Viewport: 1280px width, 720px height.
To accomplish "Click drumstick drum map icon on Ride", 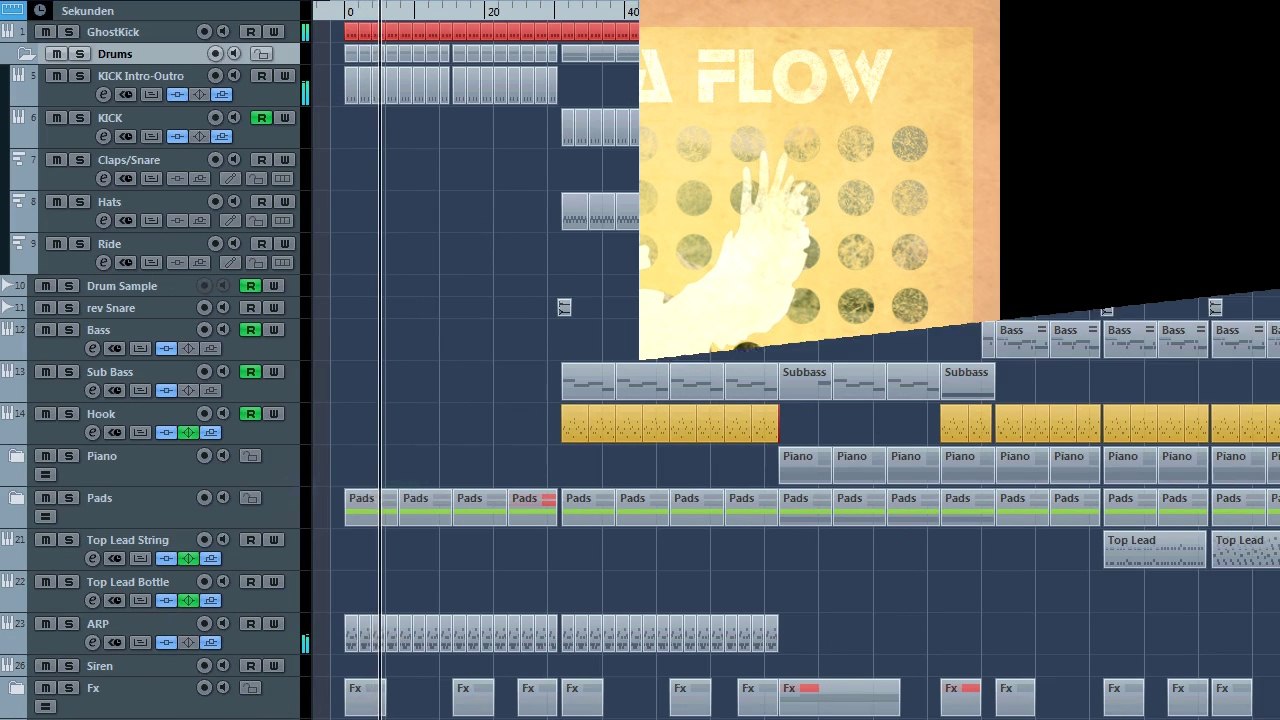I will (x=230, y=263).
